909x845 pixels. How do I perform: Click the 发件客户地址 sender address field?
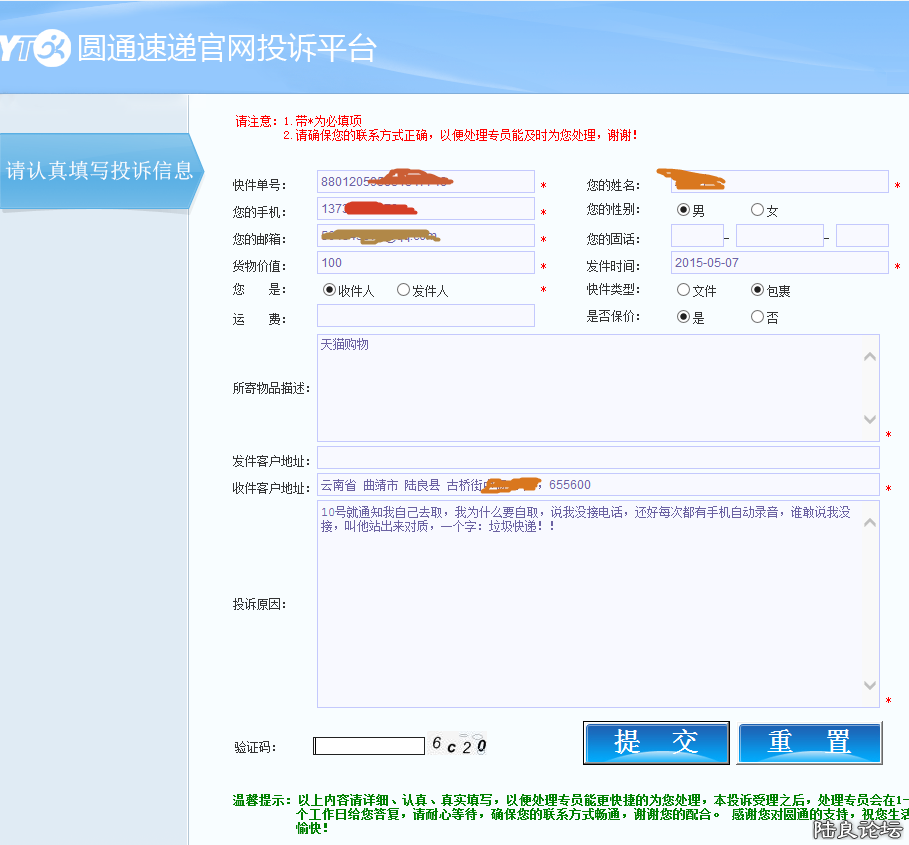(598, 457)
